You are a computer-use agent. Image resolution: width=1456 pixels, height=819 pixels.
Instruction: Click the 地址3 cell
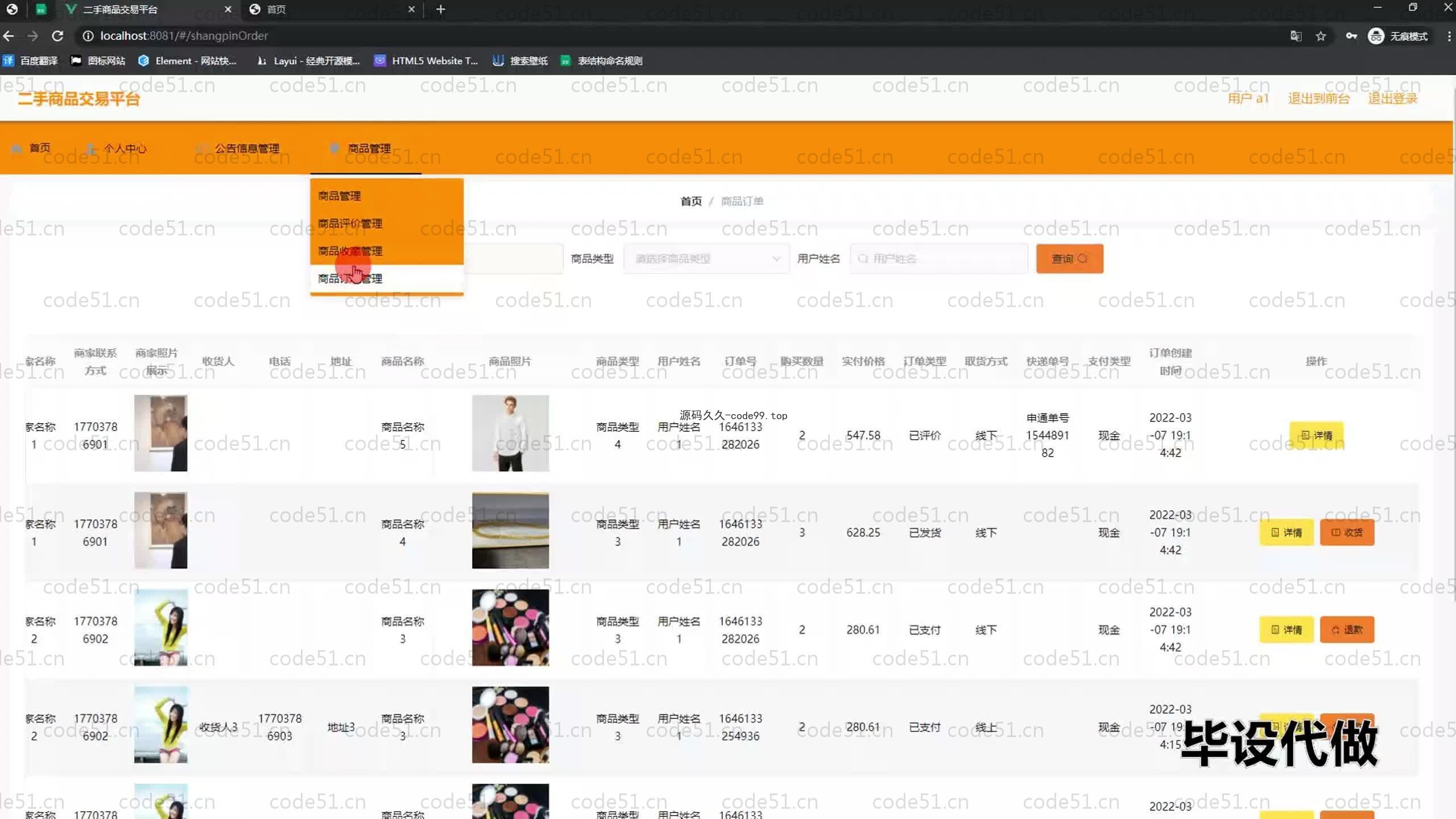tap(341, 727)
